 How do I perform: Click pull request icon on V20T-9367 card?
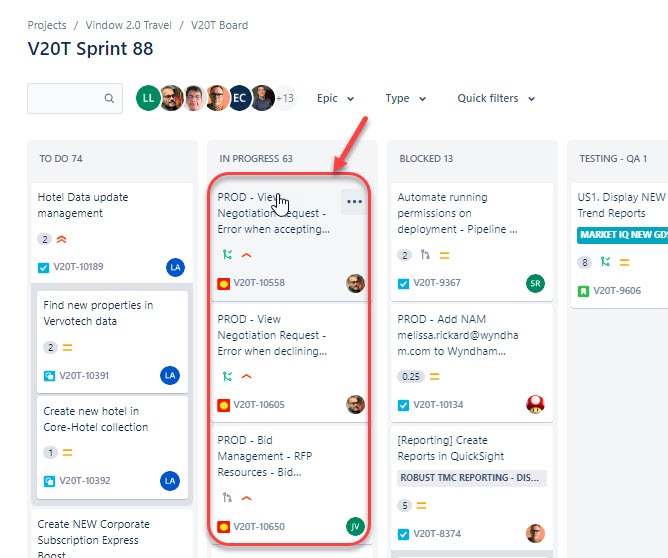click(x=425, y=255)
